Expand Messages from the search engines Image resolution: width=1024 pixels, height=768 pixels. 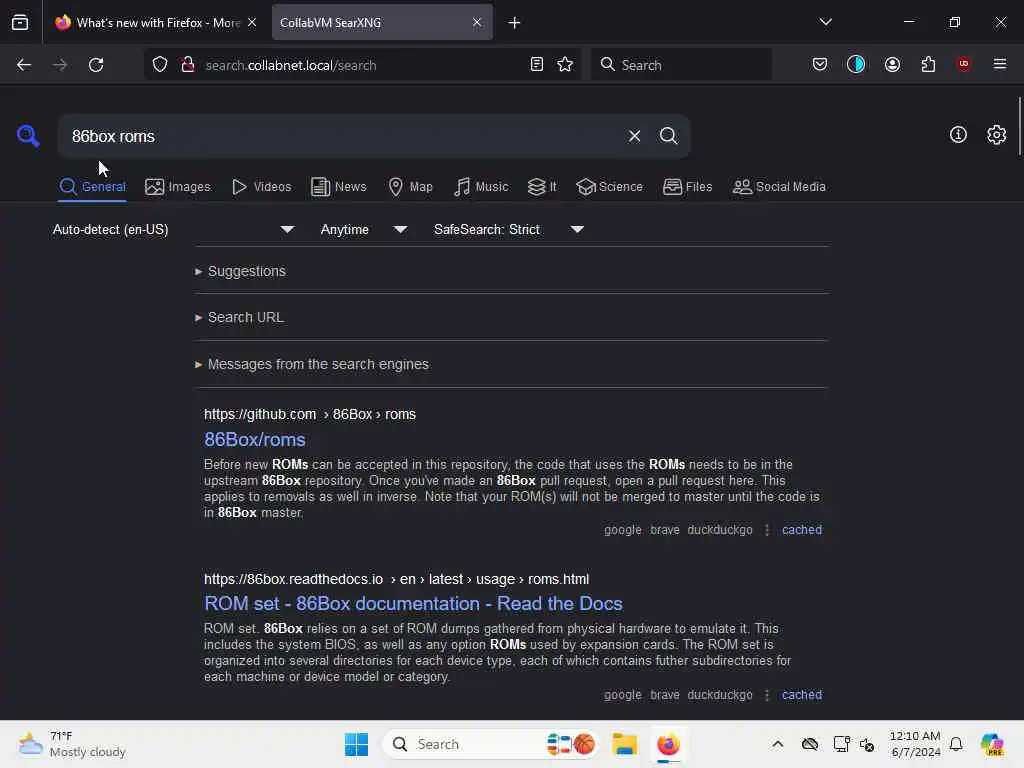coord(312,364)
